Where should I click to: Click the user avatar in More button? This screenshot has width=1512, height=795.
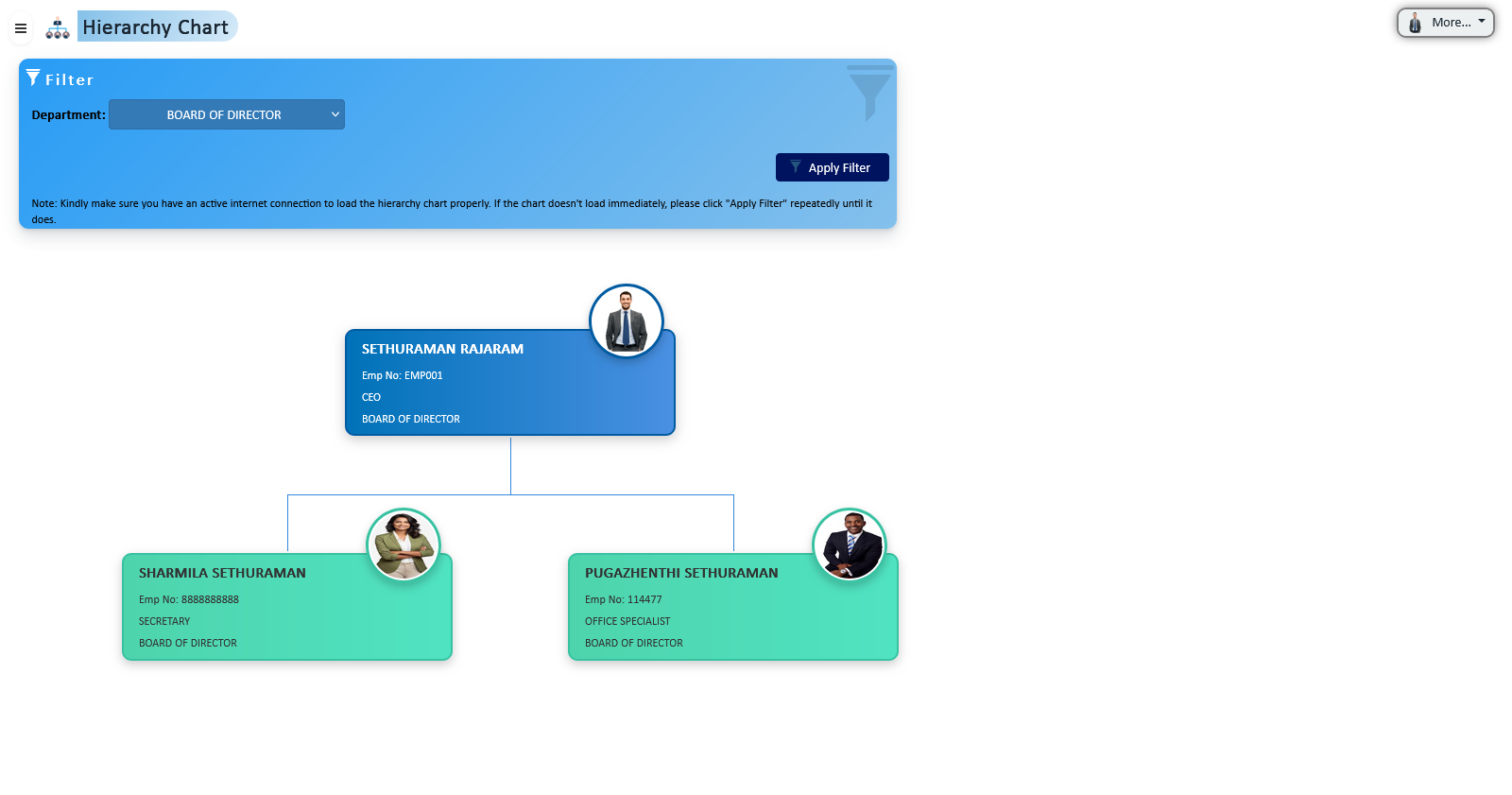click(x=1415, y=23)
